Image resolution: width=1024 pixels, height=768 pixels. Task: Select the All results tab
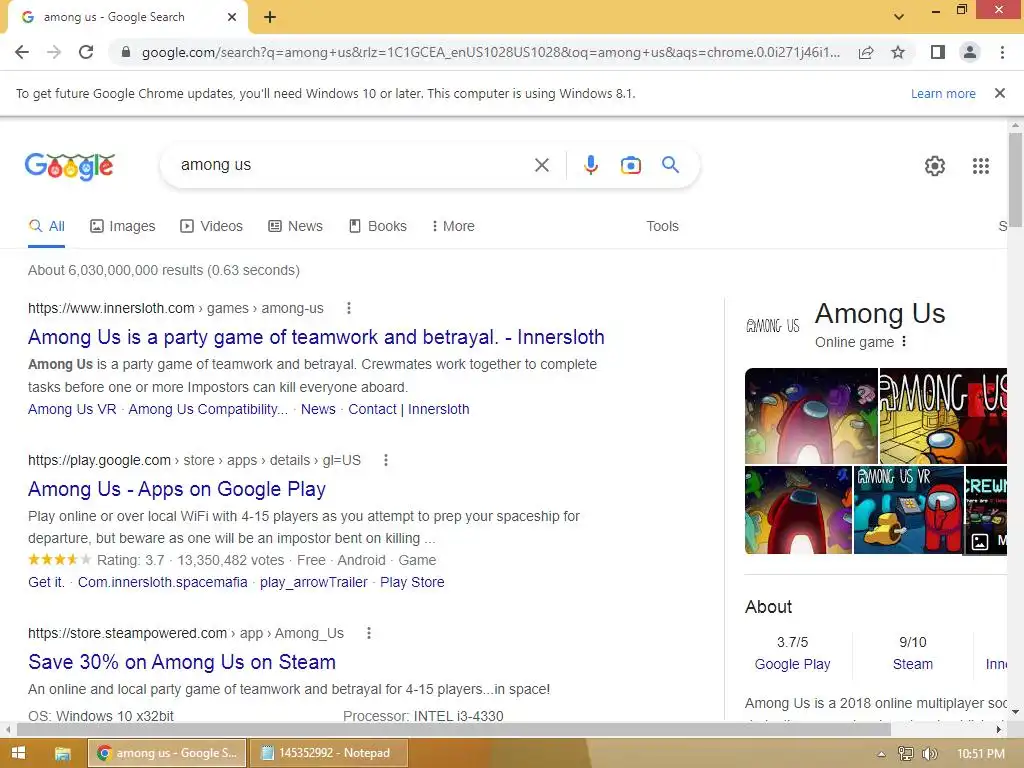[x=46, y=226]
